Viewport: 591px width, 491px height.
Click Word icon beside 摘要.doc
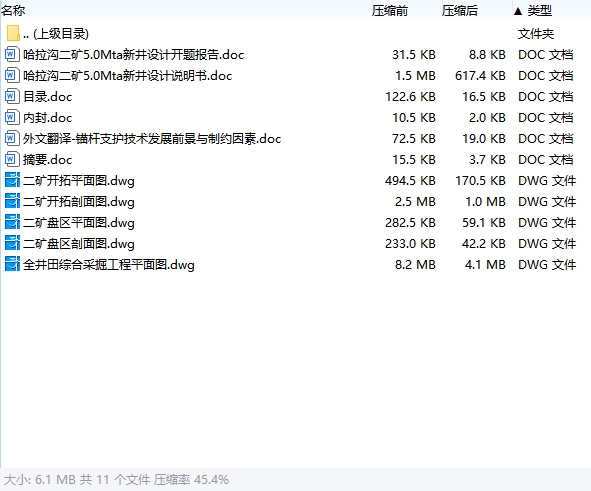[x=11, y=159]
